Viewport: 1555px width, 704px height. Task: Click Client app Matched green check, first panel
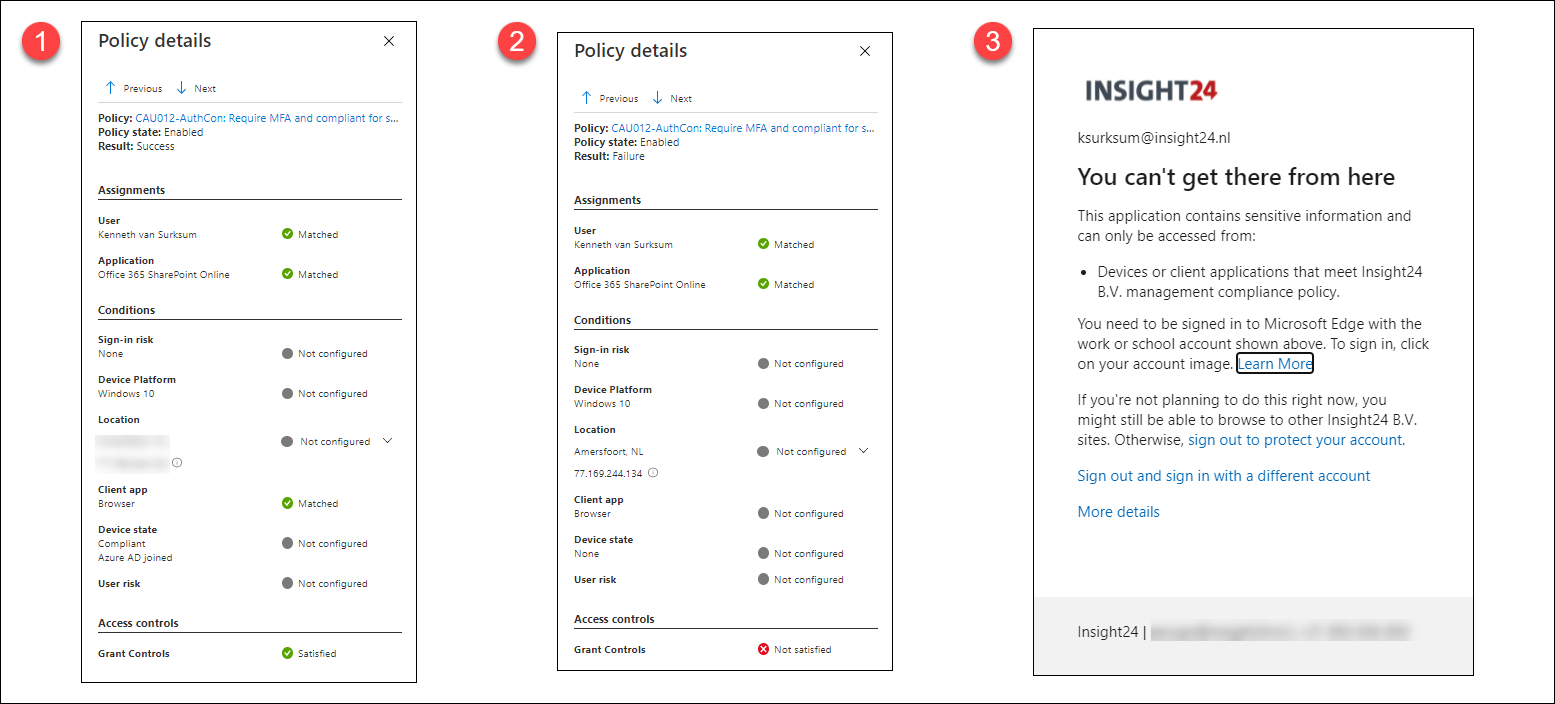coord(287,503)
